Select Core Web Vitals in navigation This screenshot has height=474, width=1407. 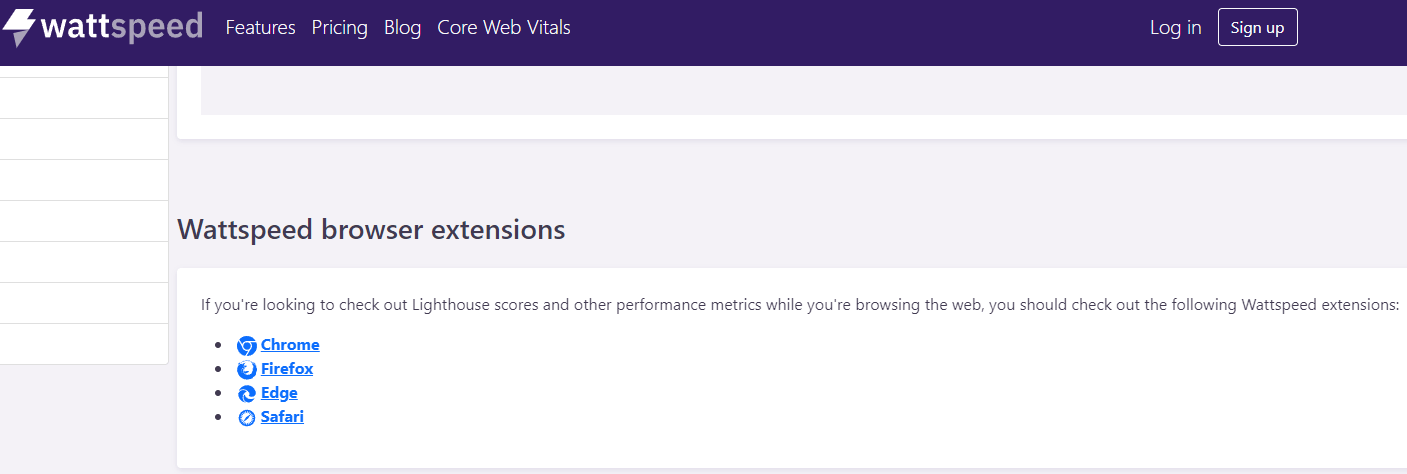[504, 28]
